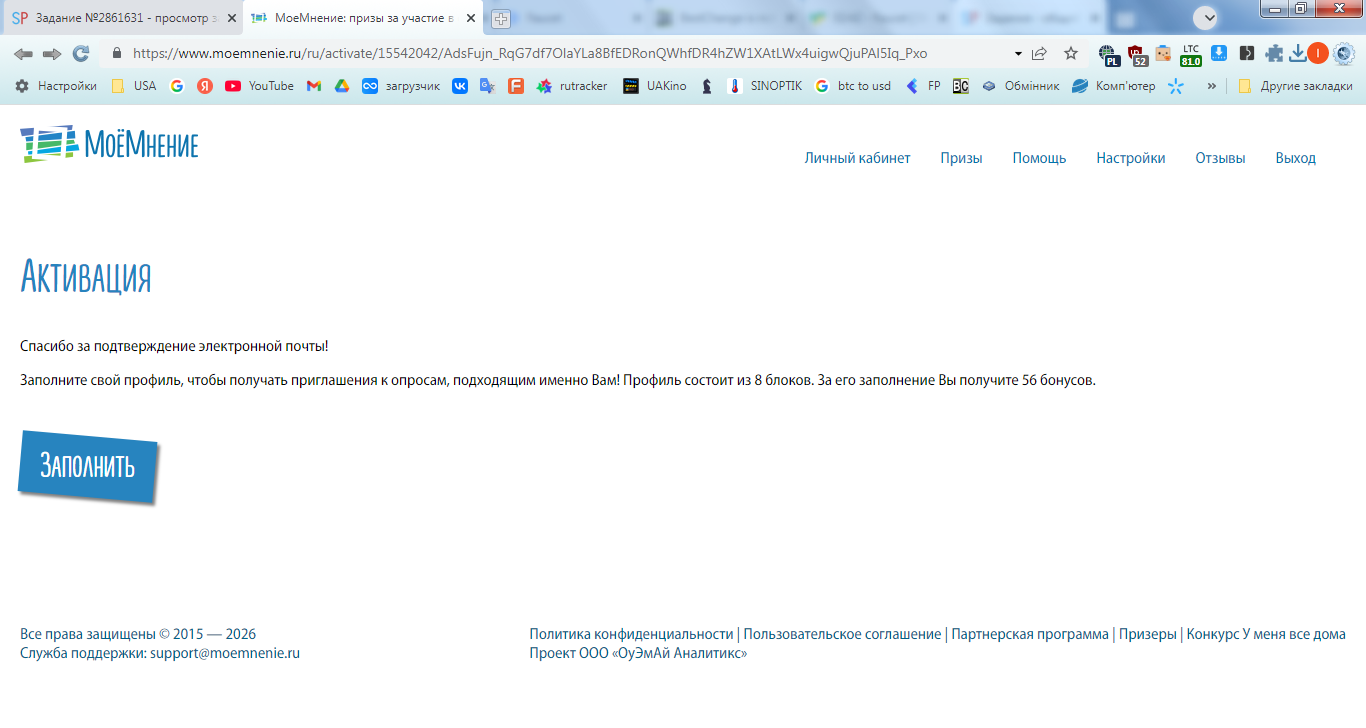Open Личный кабинет menu item
1366x728 pixels.
point(857,158)
